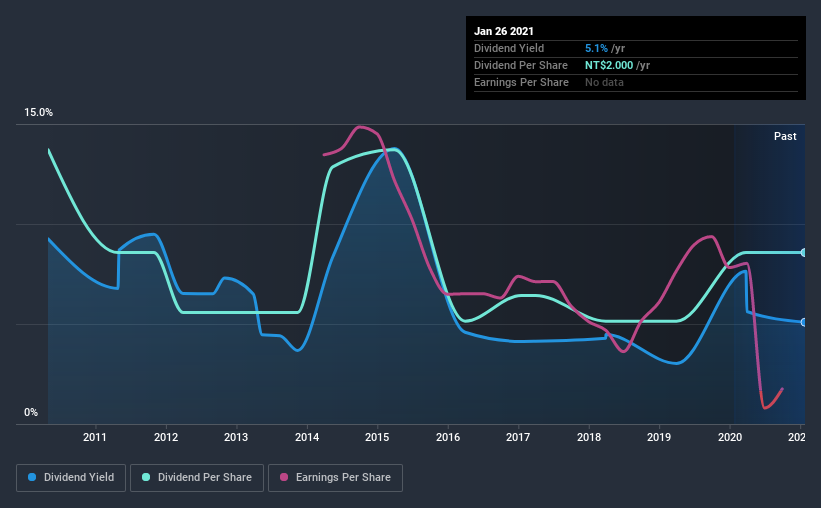
Task: Click the Past region label
Action: pyautogui.click(x=785, y=136)
